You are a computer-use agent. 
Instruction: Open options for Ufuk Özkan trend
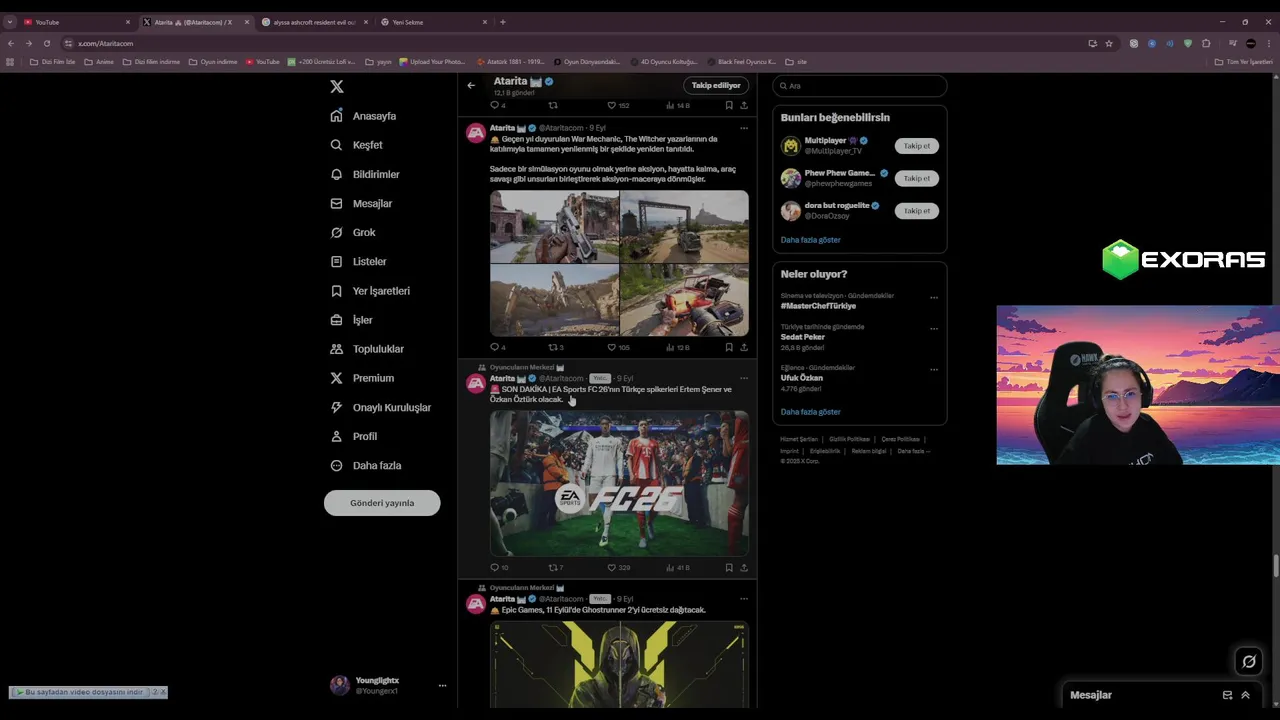click(x=934, y=369)
